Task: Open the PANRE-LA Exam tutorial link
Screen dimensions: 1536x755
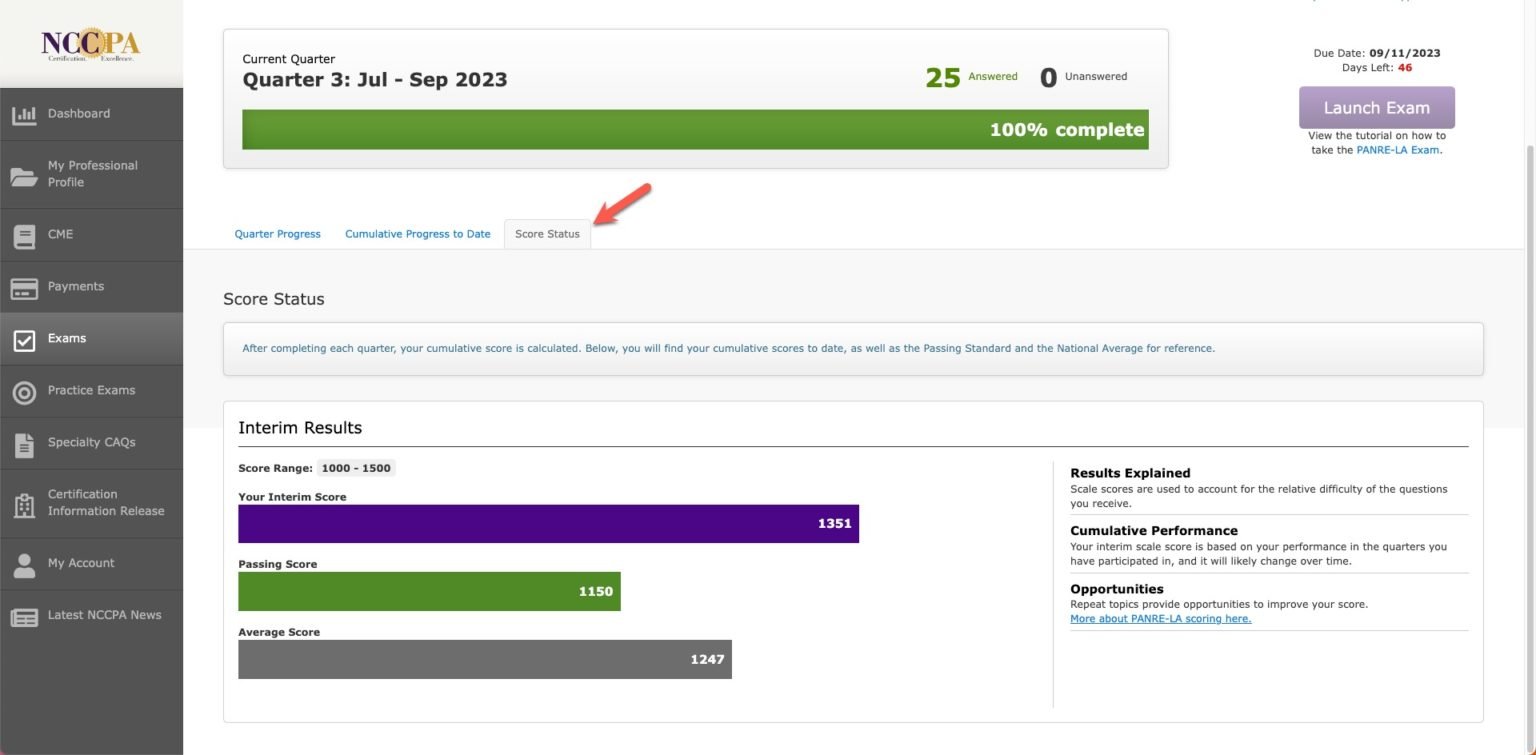Action: click(x=1398, y=150)
